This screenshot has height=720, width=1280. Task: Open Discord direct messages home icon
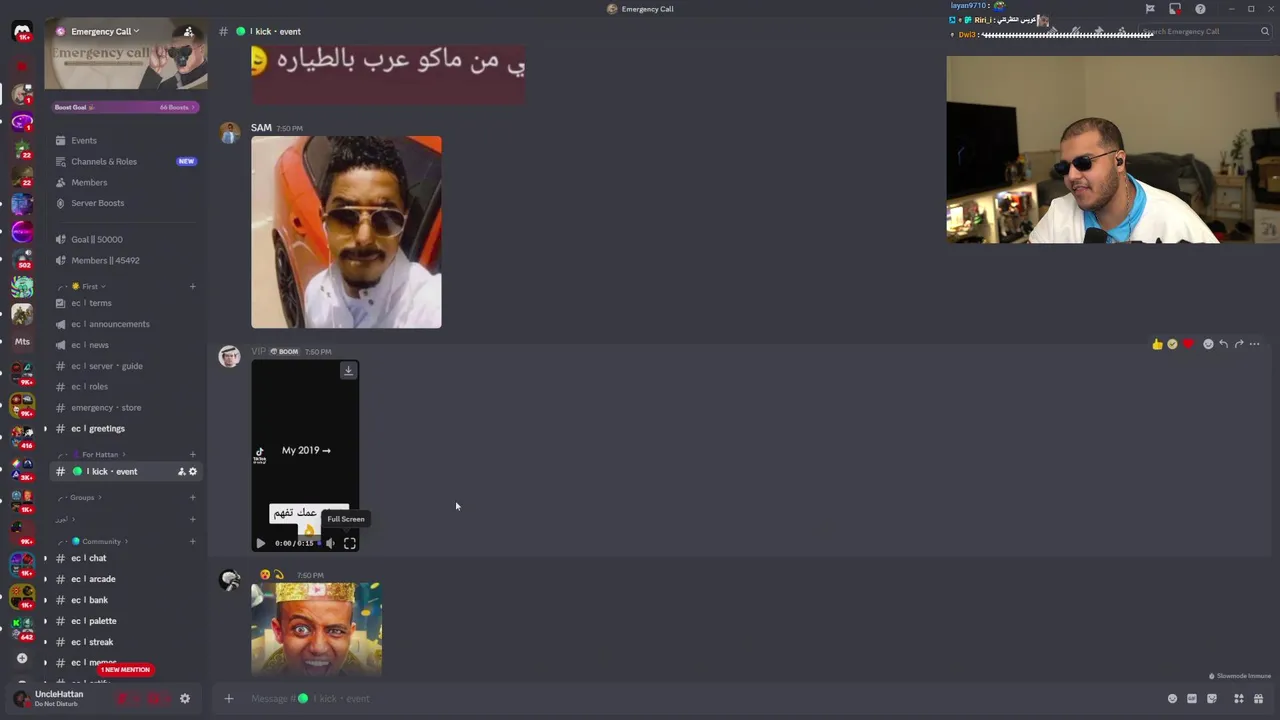point(22,32)
